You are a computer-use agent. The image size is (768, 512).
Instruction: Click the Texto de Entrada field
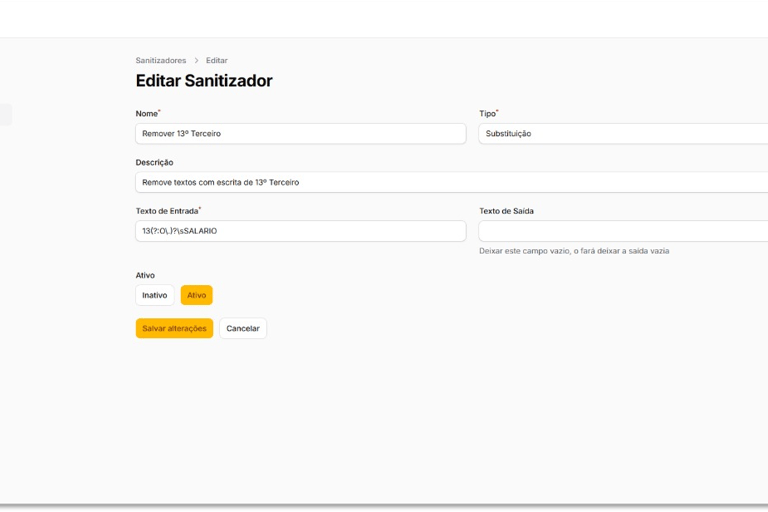click(x=301, y=231)
